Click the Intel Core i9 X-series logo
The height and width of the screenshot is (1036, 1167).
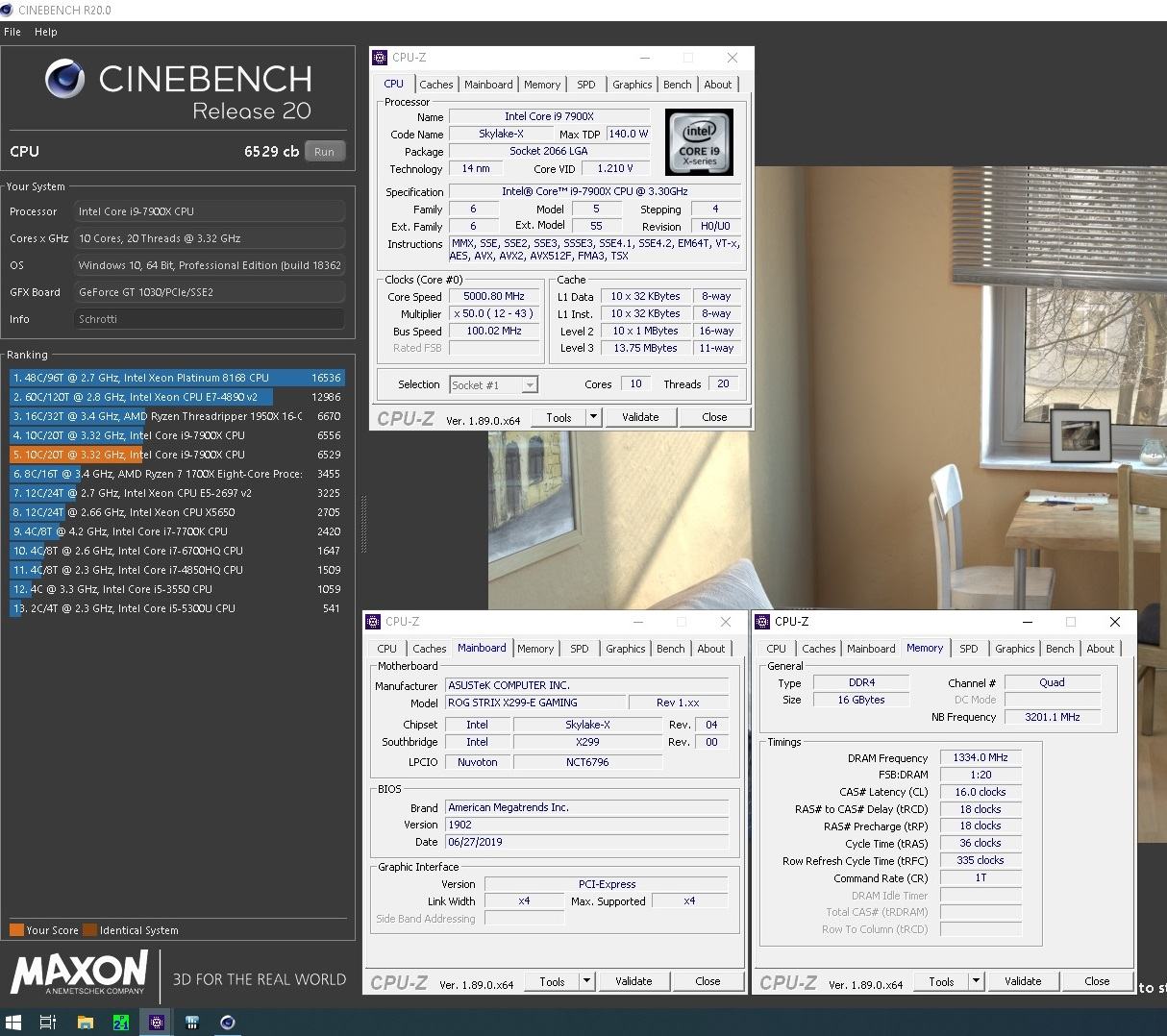tap(699, 142)
